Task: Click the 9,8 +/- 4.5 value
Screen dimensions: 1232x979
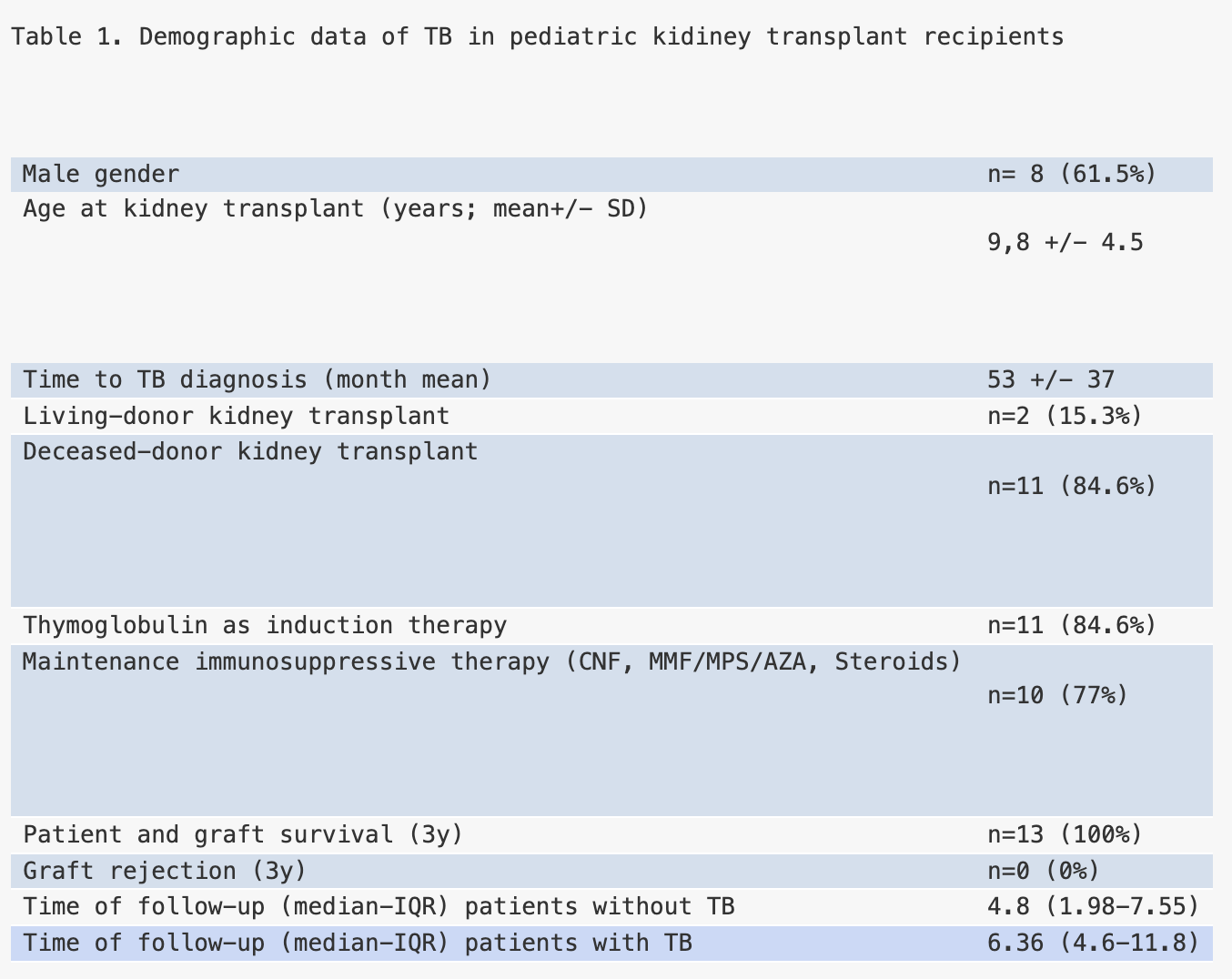Action: (1065, 243)
